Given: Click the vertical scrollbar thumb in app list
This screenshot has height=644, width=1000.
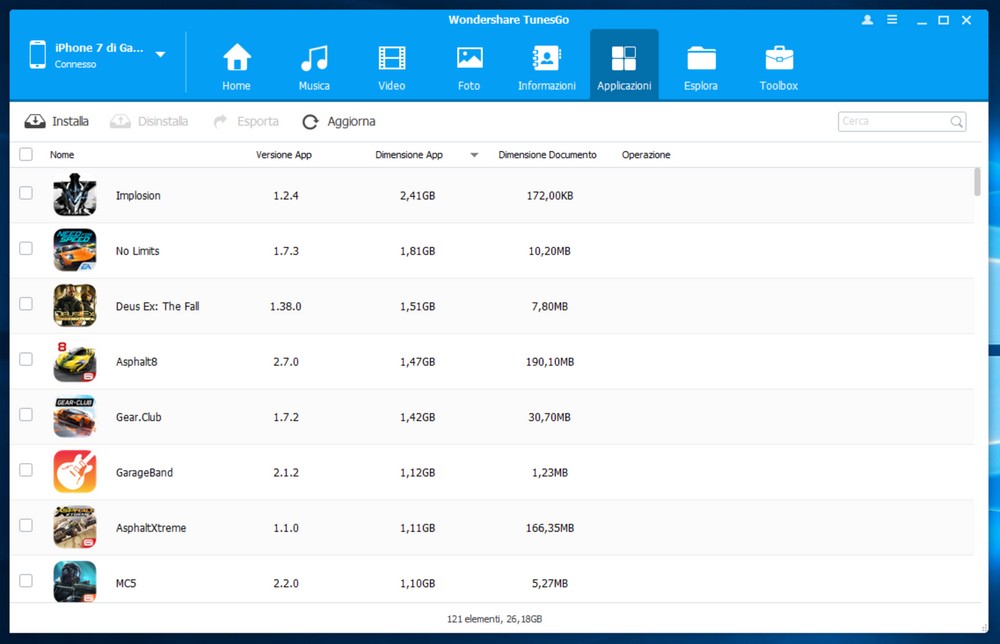Looking at the screenshot, I should [x=977, y=182].
